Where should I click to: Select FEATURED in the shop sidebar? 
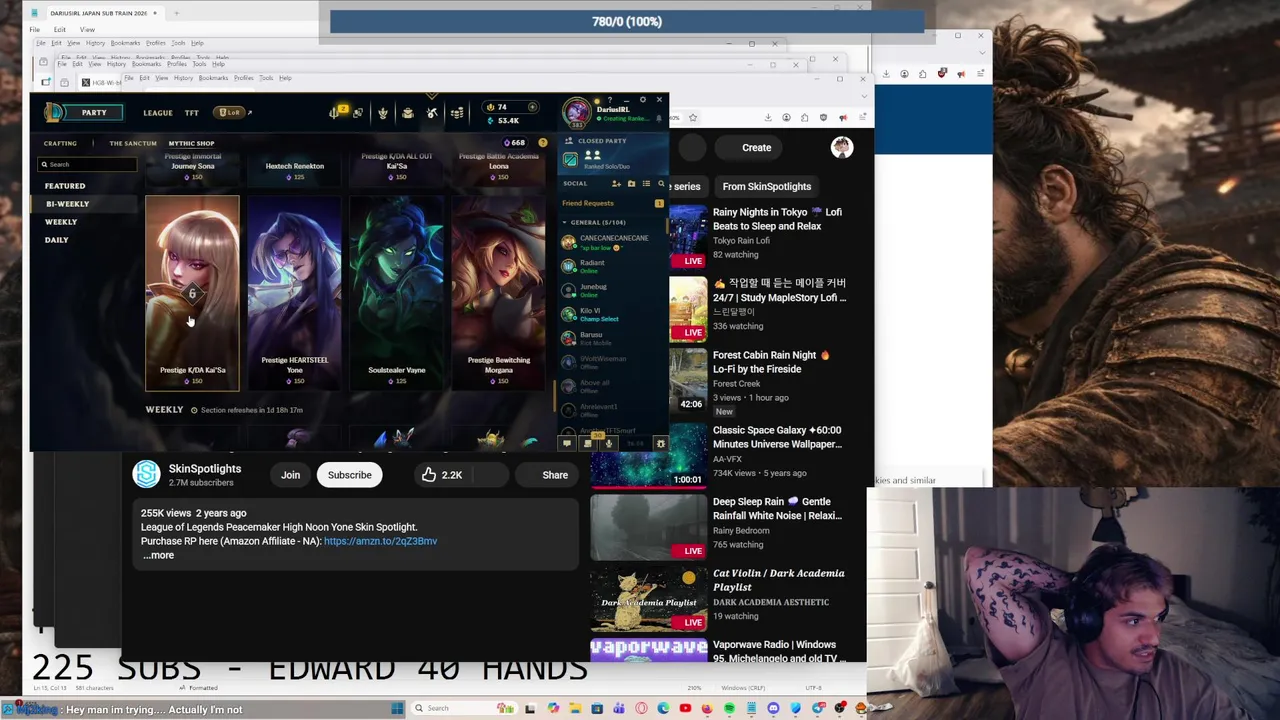(x=65, y=186)
